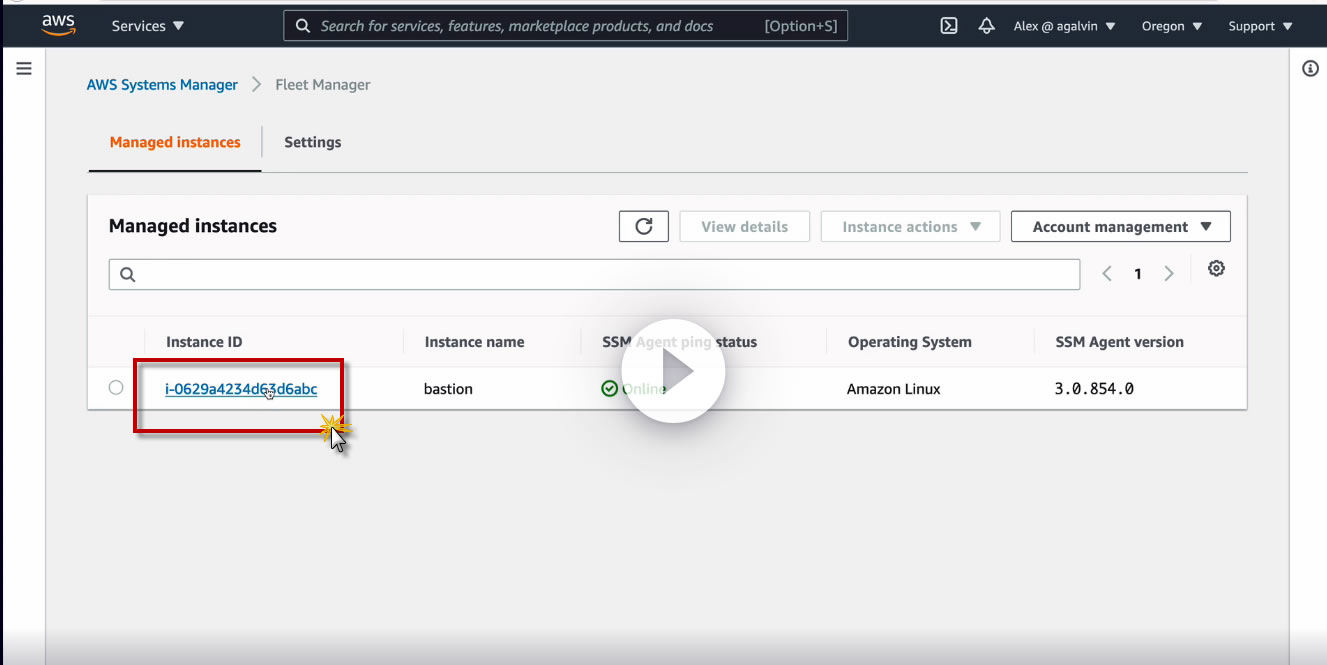Select the bastion instance radio button
The height and width of the screenshot is (665, 1327).
(116, 387)
